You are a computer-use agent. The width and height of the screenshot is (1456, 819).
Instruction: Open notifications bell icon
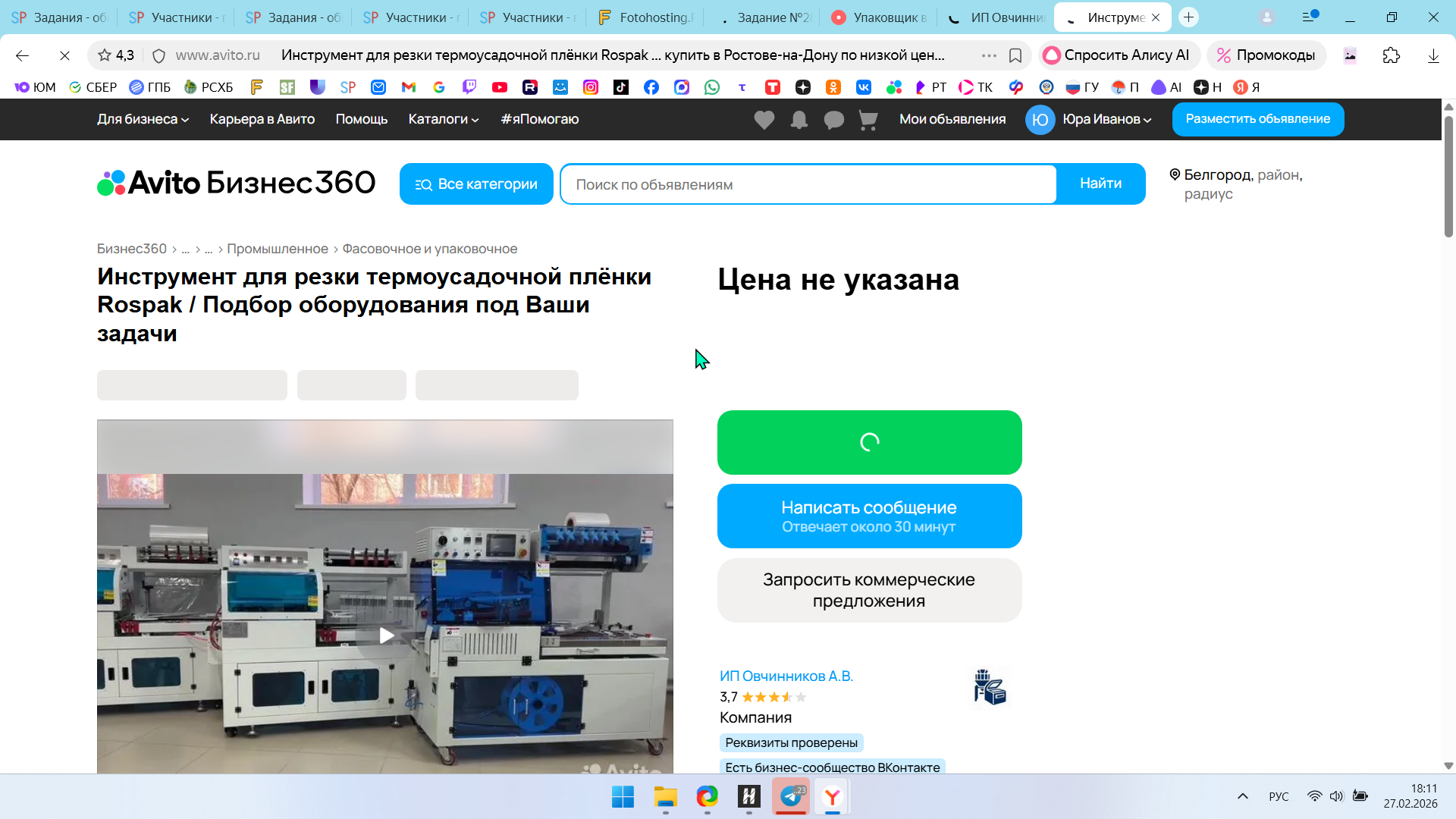(x=799, y=120)
